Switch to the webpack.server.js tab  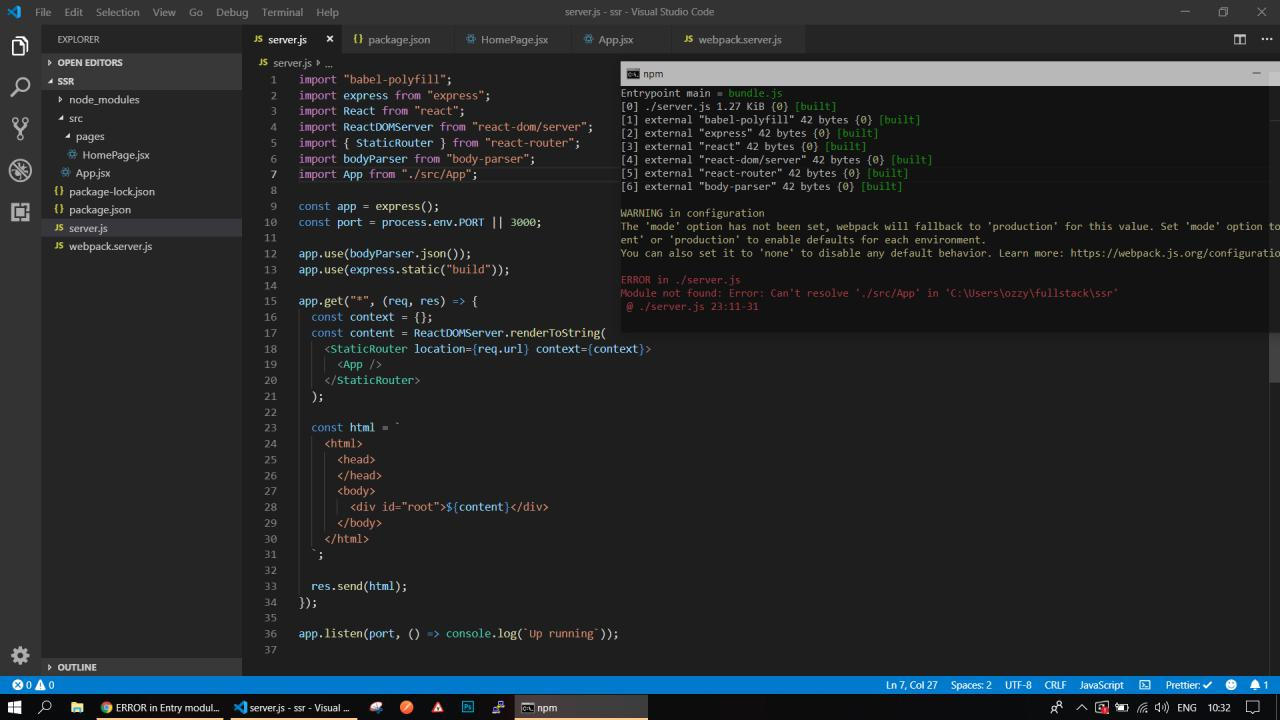739,39
